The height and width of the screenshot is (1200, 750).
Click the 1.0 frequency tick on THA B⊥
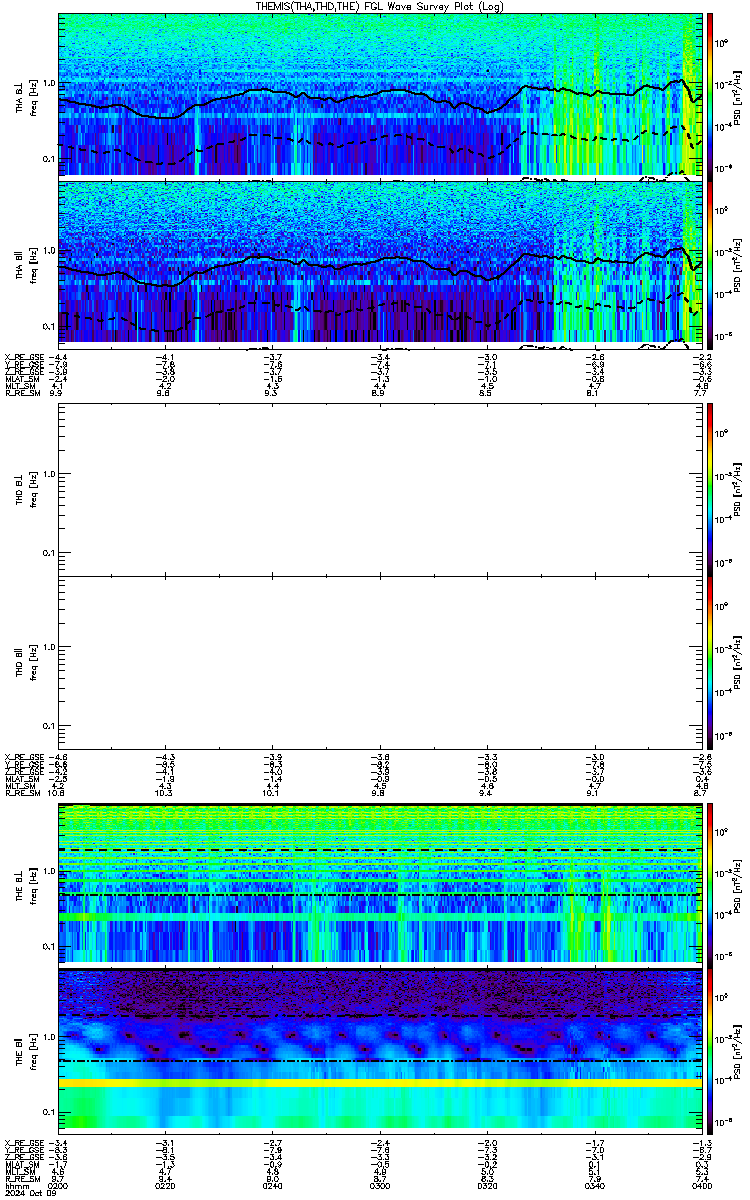click(48, 82)
